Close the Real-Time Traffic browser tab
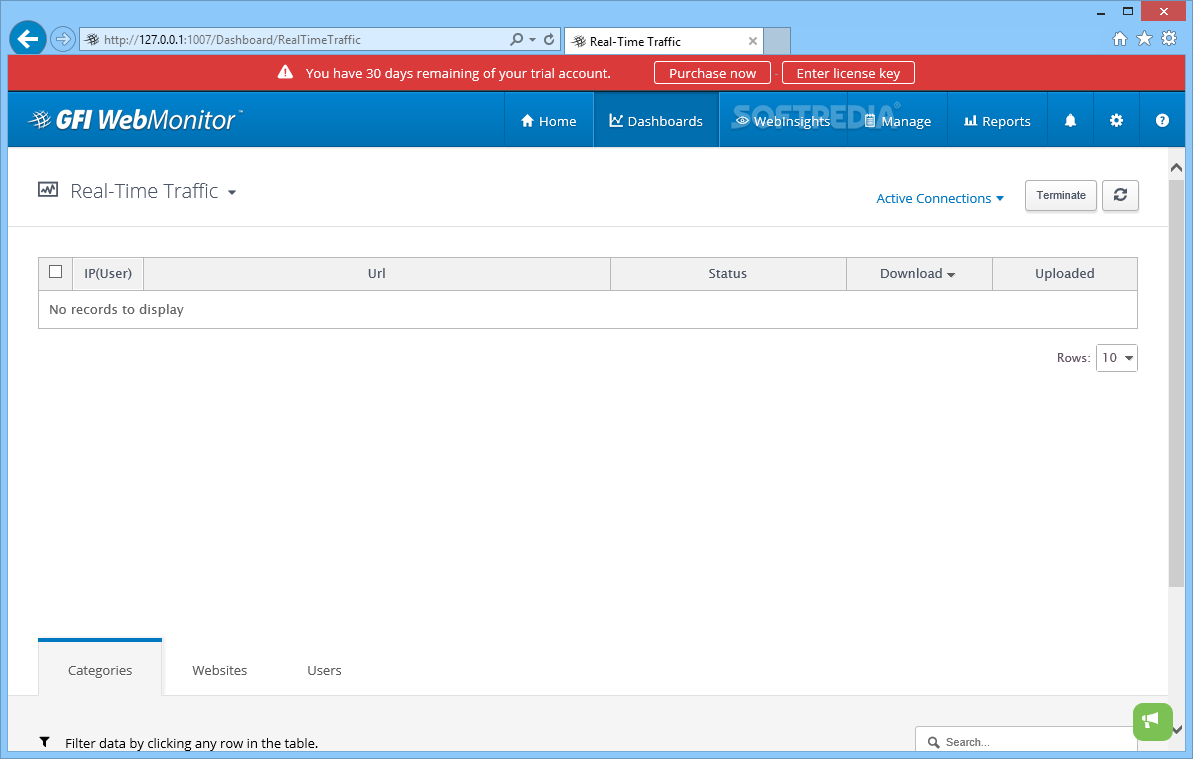 click(x=752, y=41)
